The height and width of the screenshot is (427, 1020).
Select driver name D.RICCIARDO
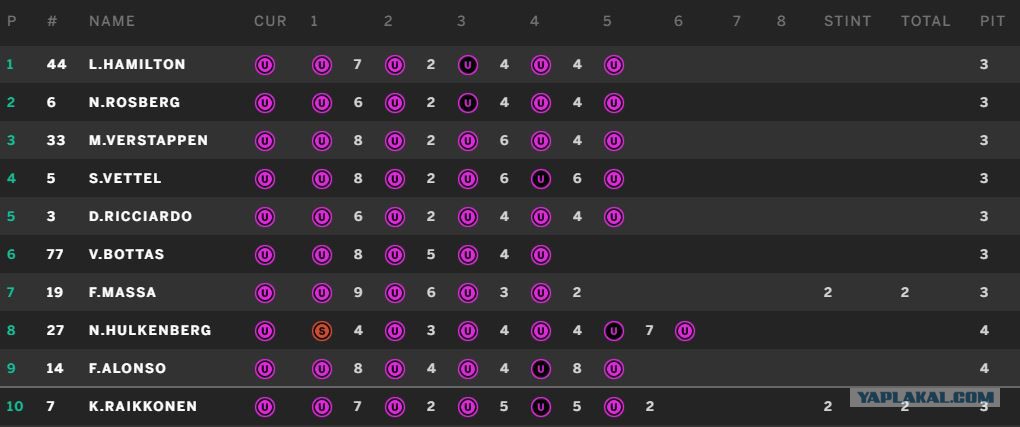[x=141, y=217]
